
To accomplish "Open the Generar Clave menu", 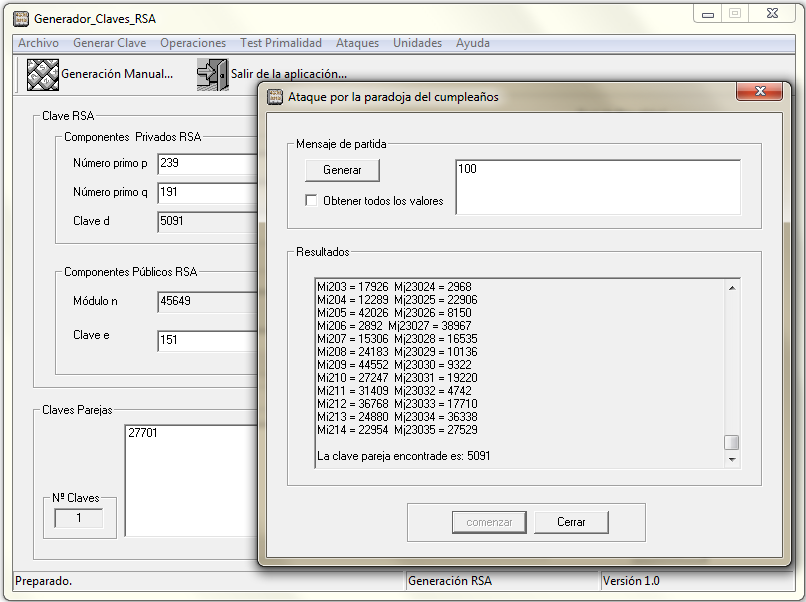I will [x=109, y=43].
